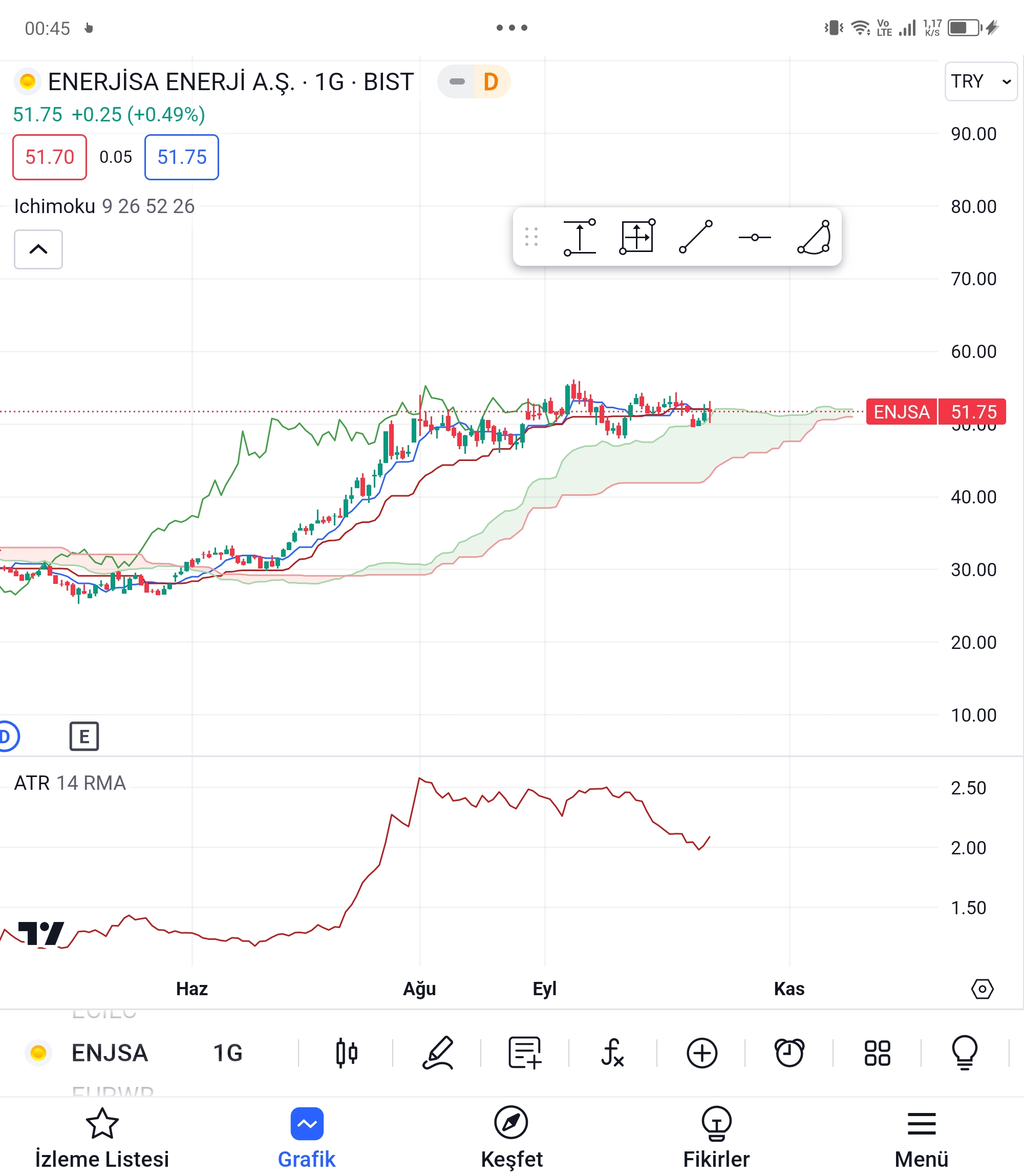Image resolution: width=1024 pixels, height=1176 pixels.
Task: Select the measure tool in the drawing toolbar
Action: pyautogui.click(x=580, y=237)
